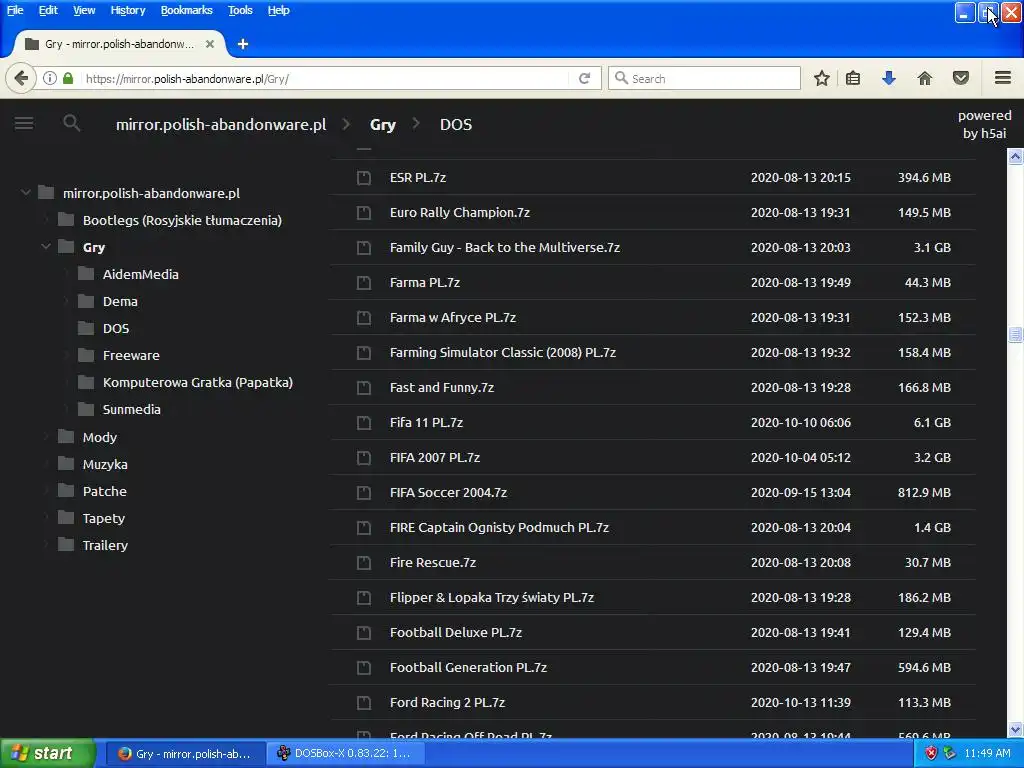
Task: Open Downloads arrow in toolbar
Action: coord(889,78)
